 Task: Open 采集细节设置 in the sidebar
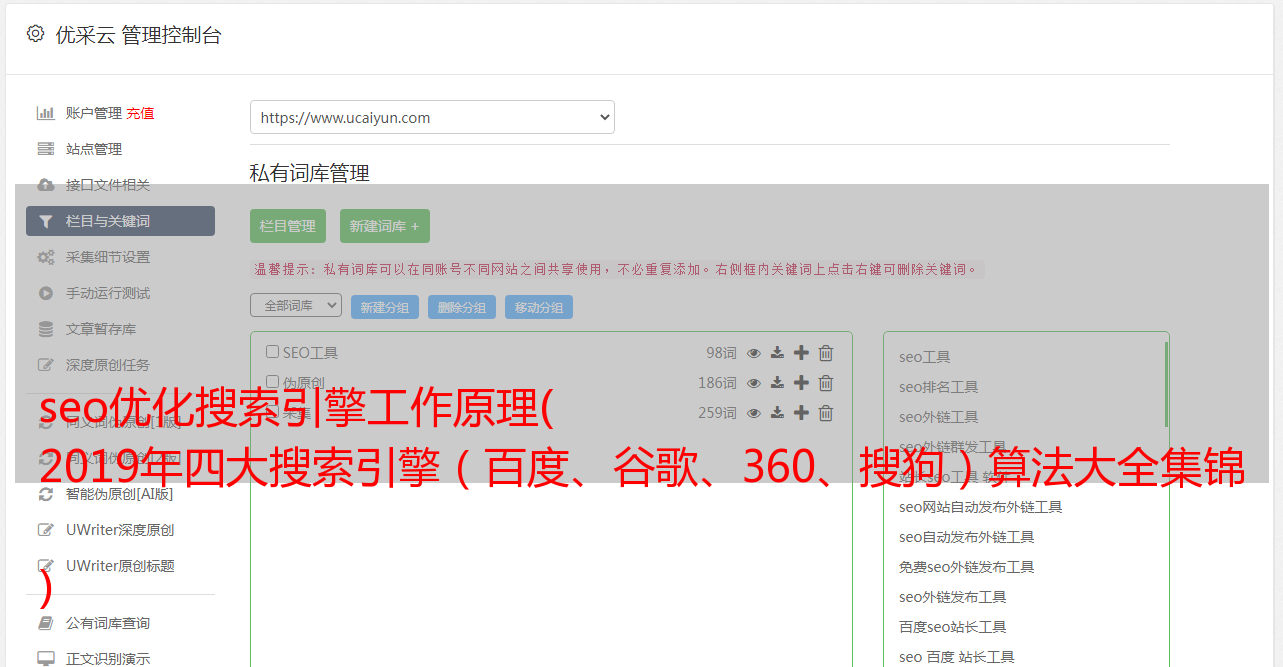point(108,257)
